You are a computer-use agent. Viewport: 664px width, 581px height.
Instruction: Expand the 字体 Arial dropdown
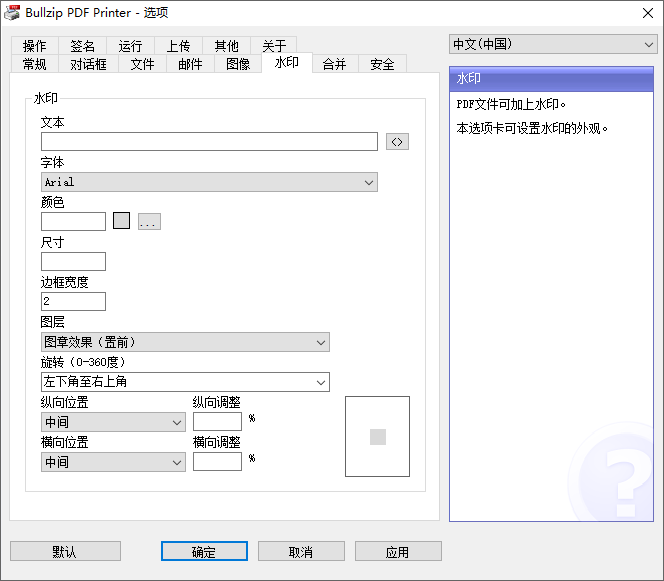point(209,182)
